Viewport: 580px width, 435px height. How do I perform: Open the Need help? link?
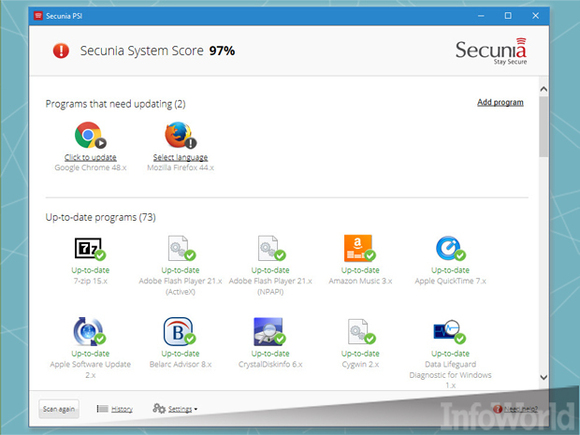(520, 409)
